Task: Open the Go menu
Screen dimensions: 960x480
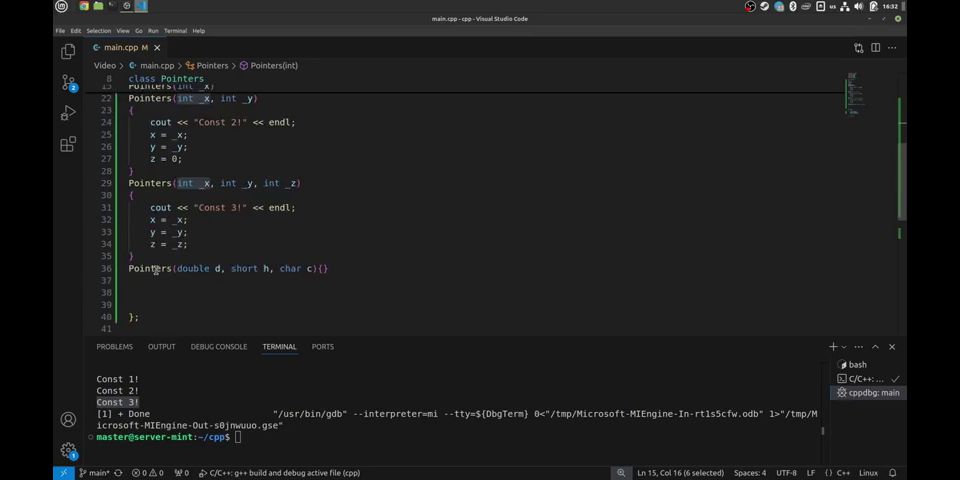Action: point(139,31)
